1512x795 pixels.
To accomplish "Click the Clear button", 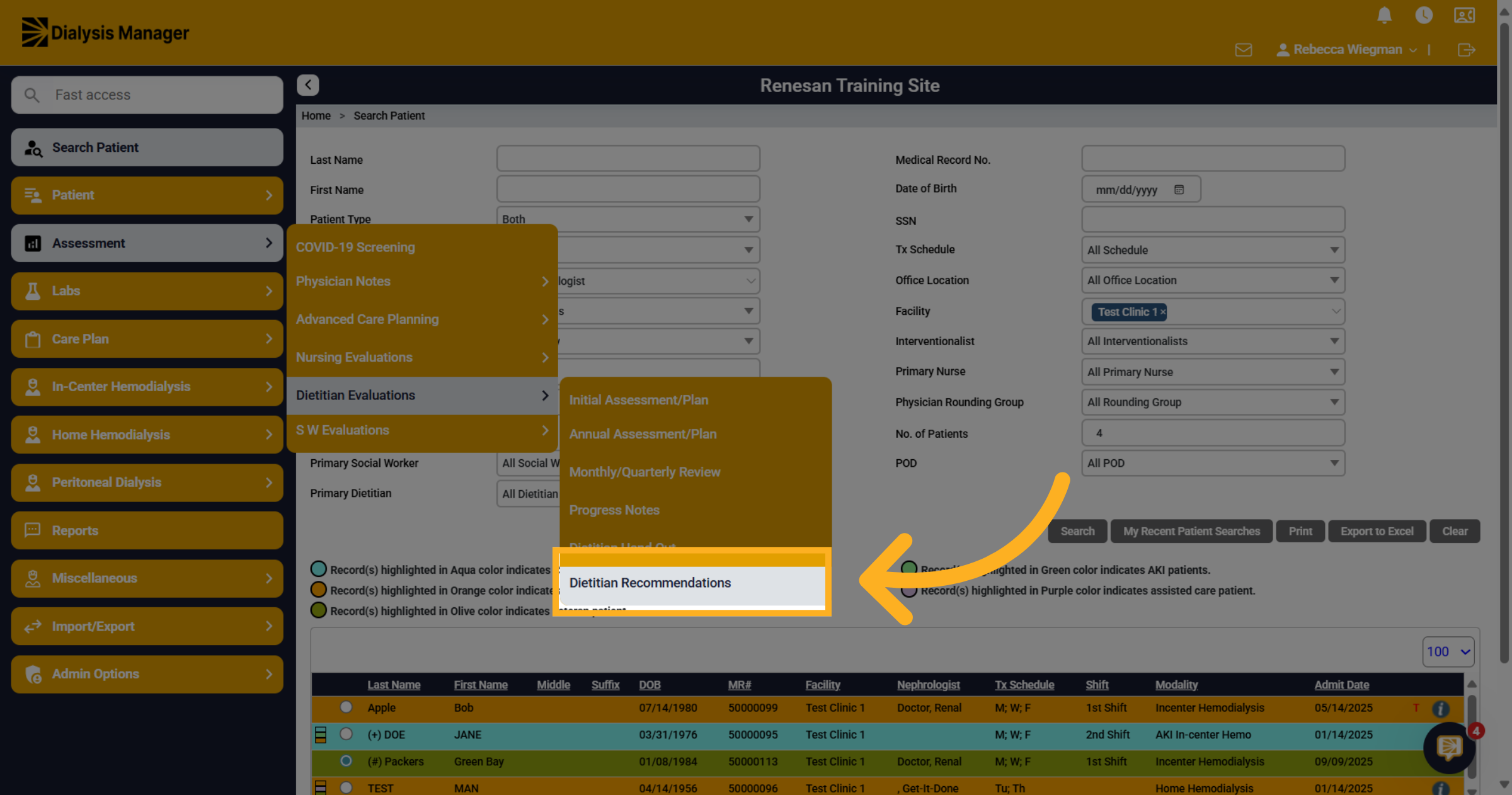I will [1455, 531].
